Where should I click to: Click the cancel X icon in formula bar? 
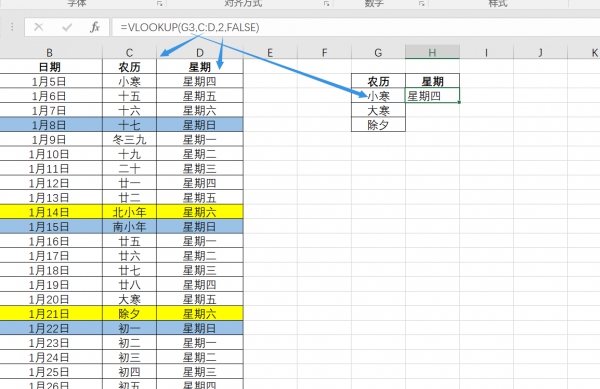coord(38,27)
